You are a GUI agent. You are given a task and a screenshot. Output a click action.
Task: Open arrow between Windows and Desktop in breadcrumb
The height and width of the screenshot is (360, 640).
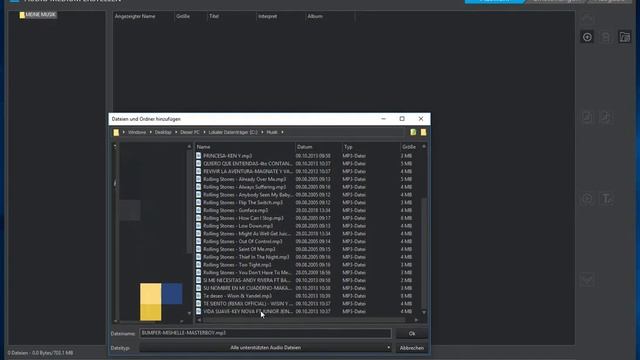pos(151,132)
